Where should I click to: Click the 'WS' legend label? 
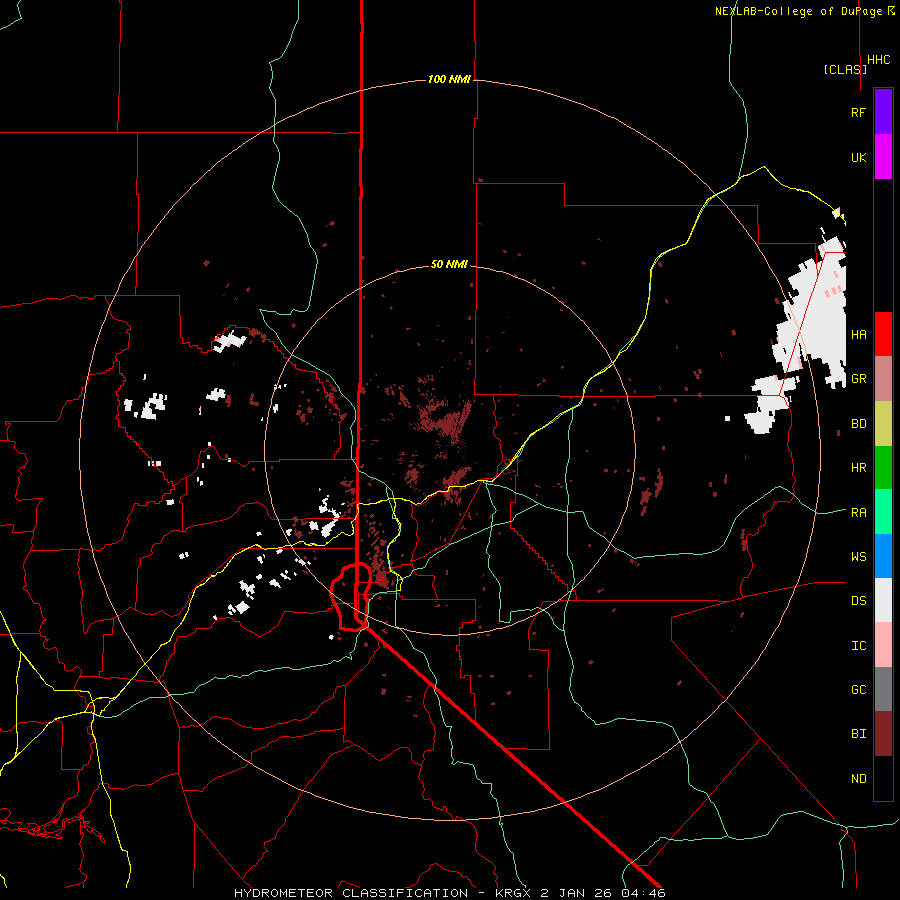click(x=858, y=557)
